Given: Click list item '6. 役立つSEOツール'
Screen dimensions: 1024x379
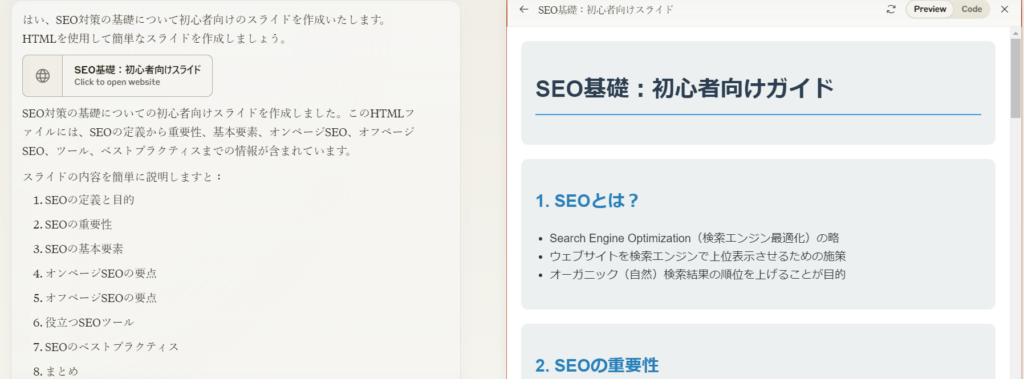Looking at the screenshot, I should [x=84, y=322].
